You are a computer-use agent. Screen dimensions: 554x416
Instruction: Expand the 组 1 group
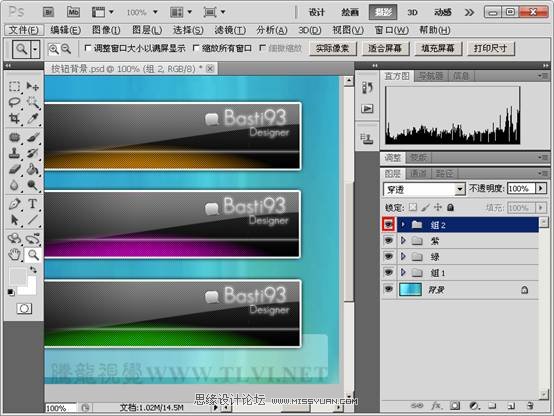coord(403,272)
